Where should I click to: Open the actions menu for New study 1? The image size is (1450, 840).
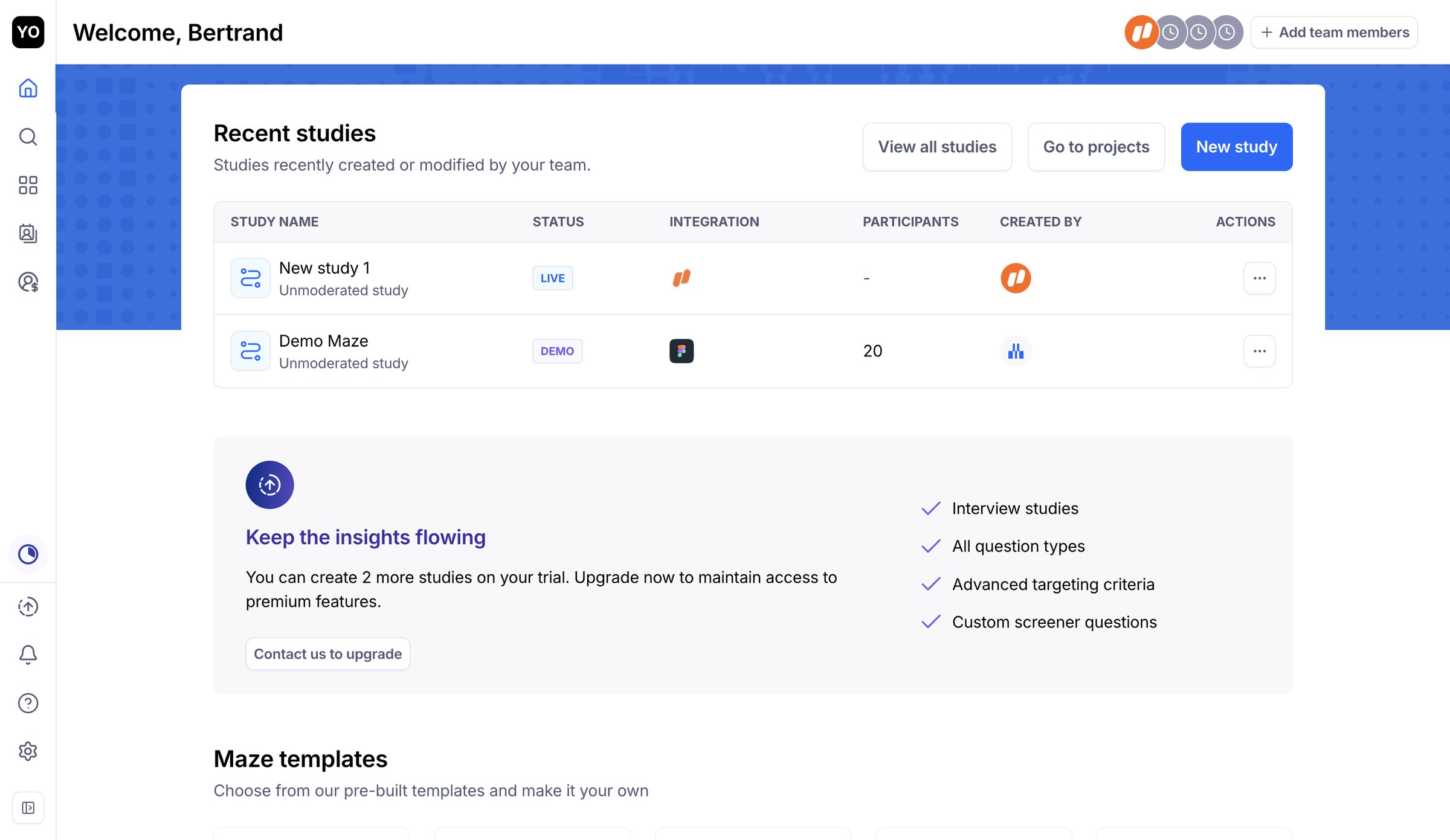(1259, 278)
